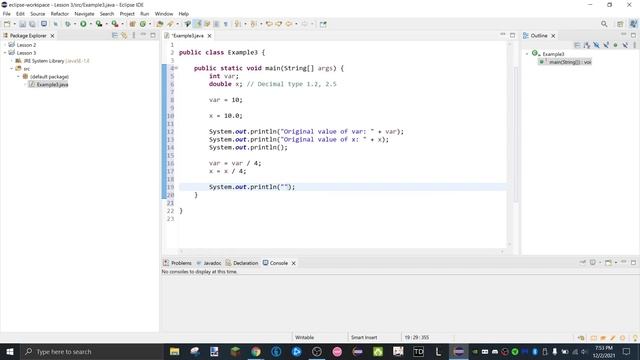Click the Windows search box
The image size is (640, 360).
91,351
